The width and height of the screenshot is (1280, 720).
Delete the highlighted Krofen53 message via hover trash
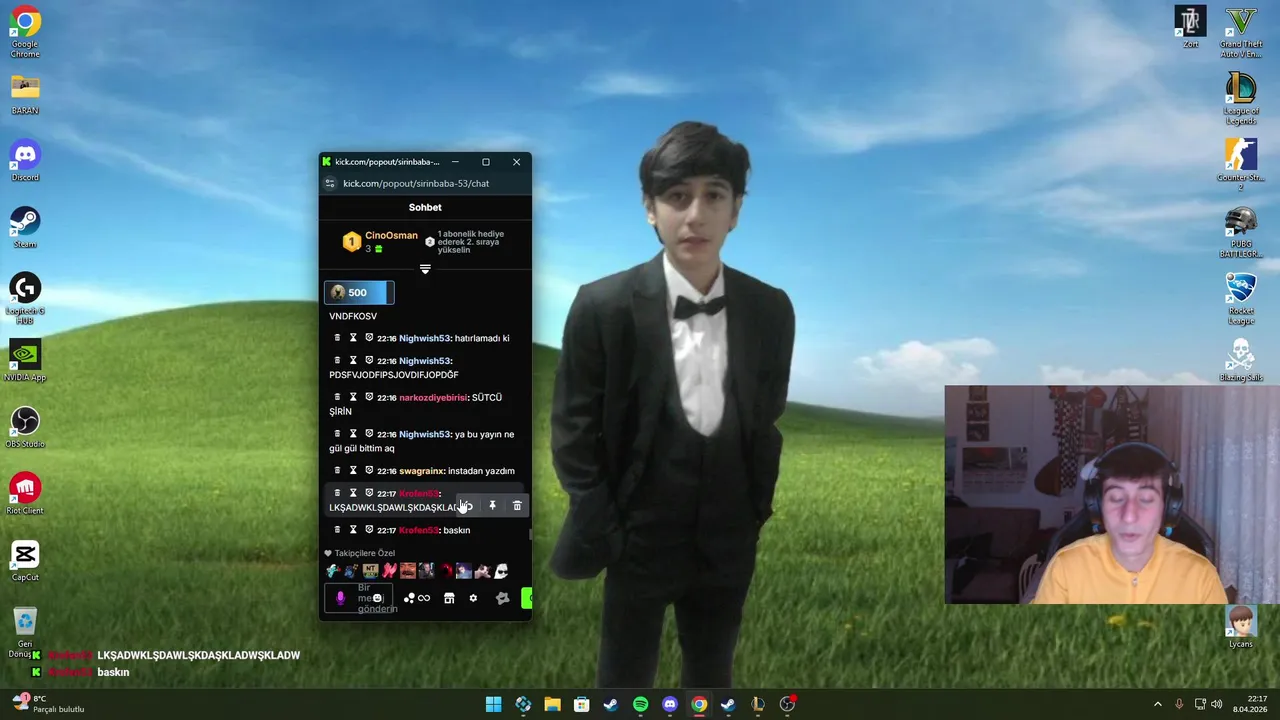coord(517,506)
